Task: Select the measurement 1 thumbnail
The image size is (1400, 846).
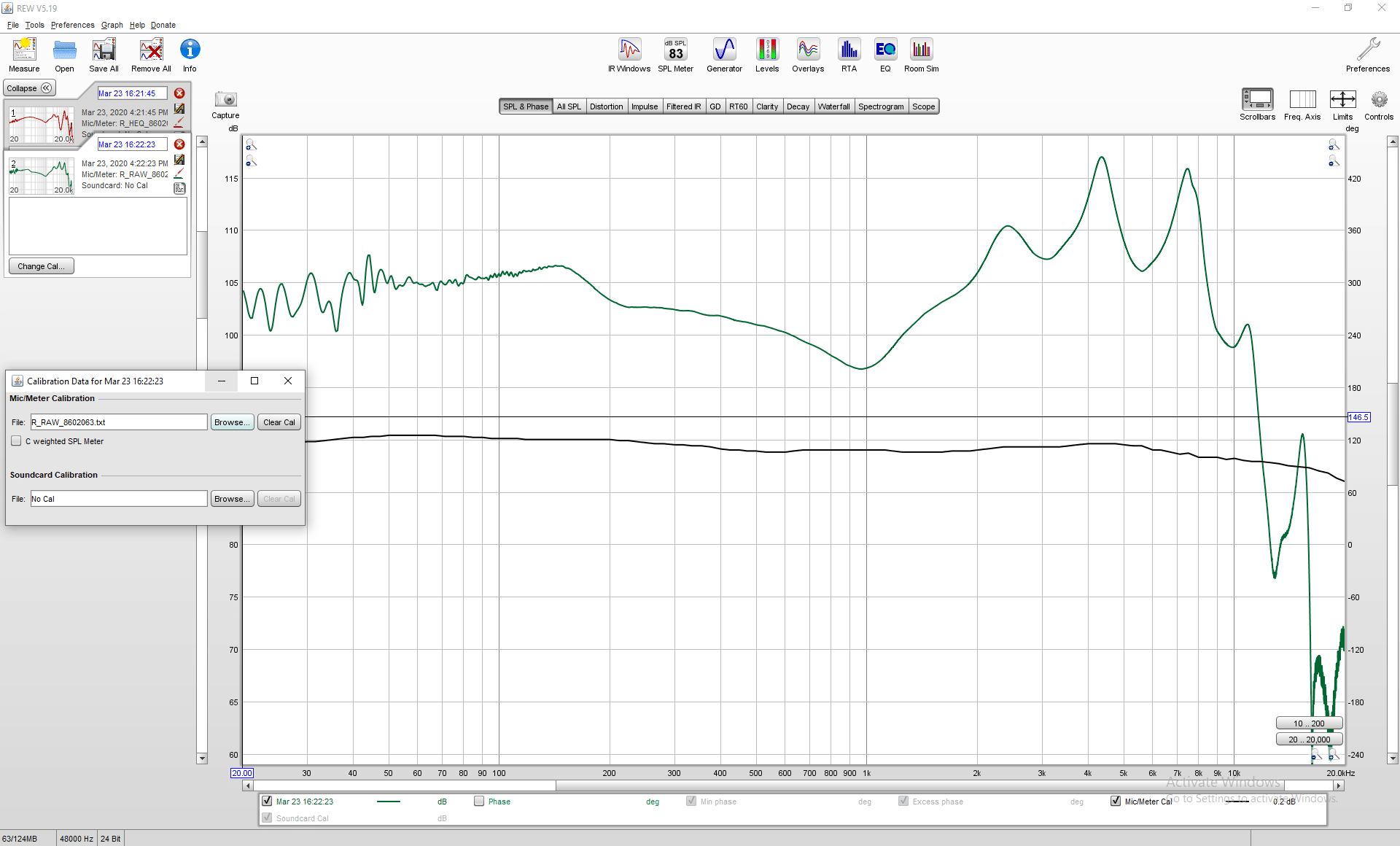Action: (x=42, y=125)
